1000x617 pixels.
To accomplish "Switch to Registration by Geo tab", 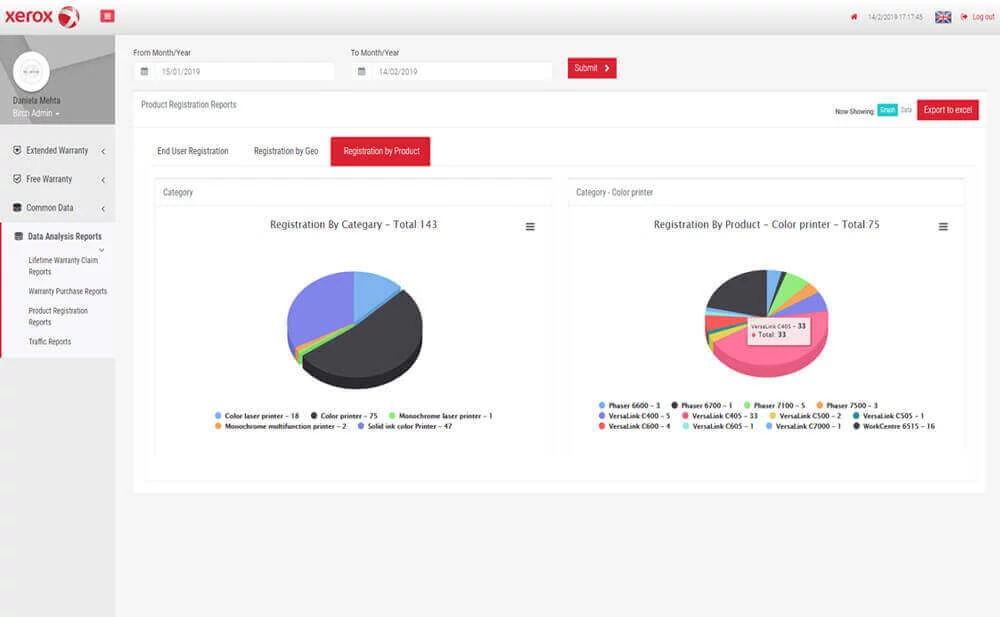I will 286,151.
